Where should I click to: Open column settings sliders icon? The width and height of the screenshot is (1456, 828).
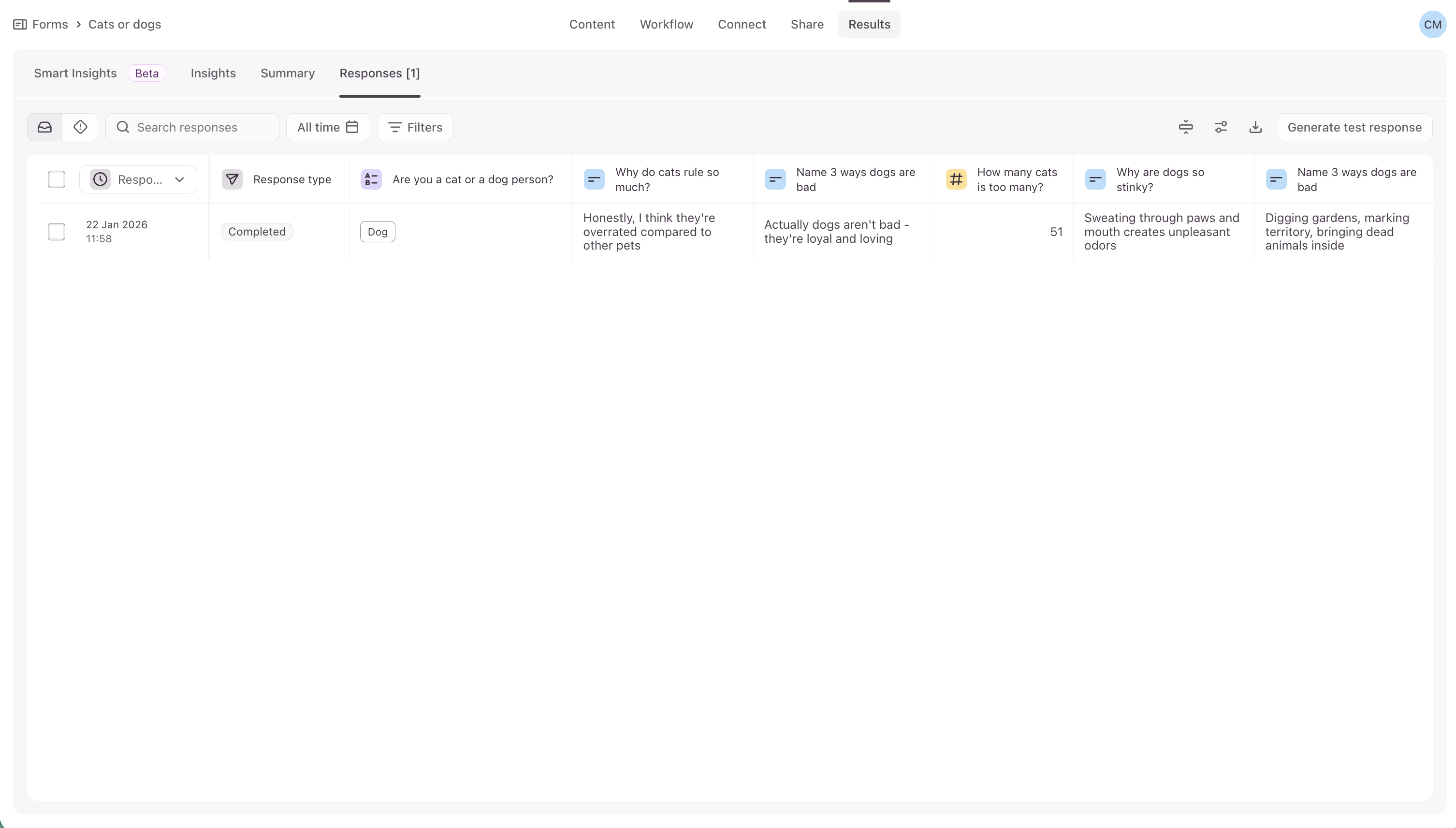pyautogui.click(x=1221, y=127)
